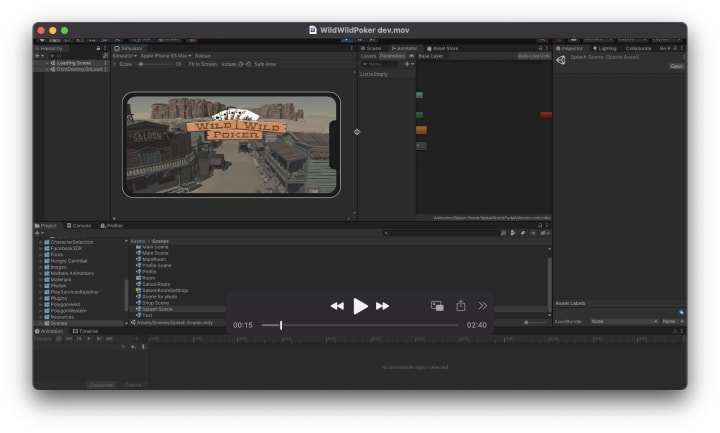Expand the FacebookSDK folder
Viewport: 720px width, 433px height.
[40, 248]
